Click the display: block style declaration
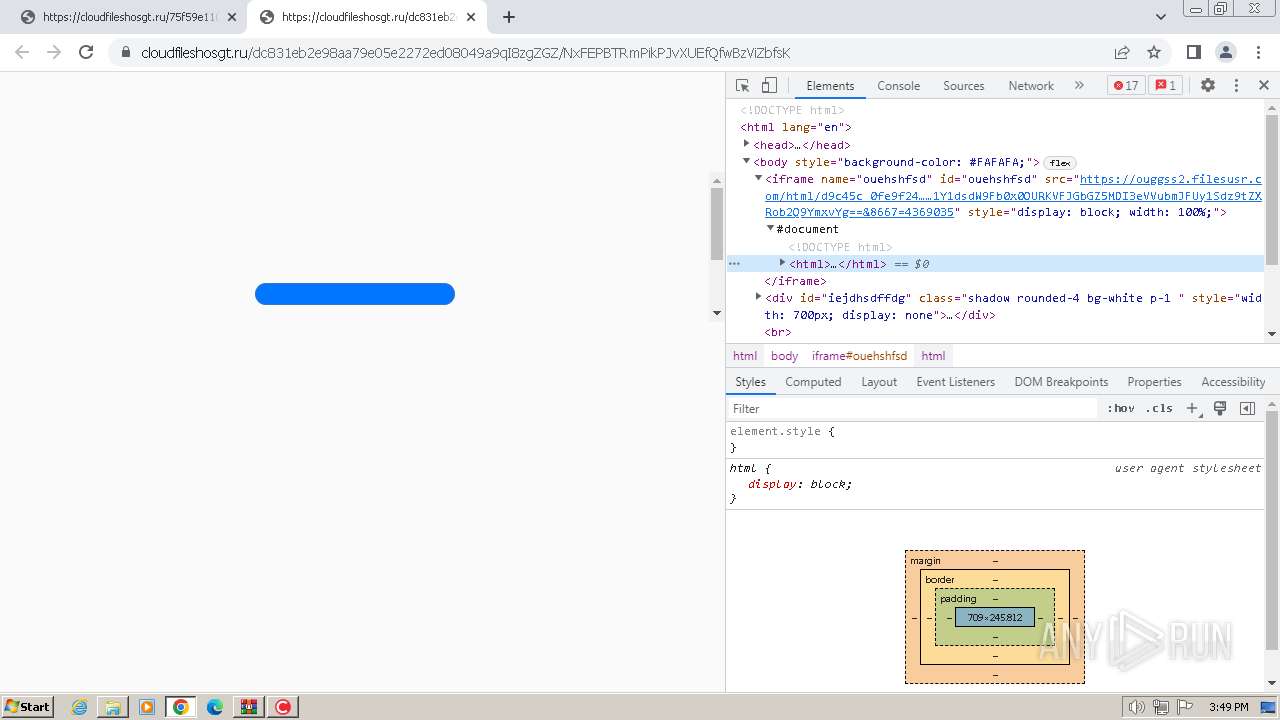The height and width of the screenshot is (720, 1280). click(800, 484)
